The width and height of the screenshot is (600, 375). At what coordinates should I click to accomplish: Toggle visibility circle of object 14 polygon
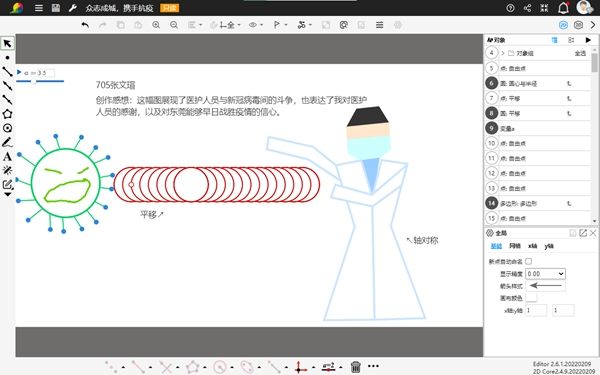(492, 203)
